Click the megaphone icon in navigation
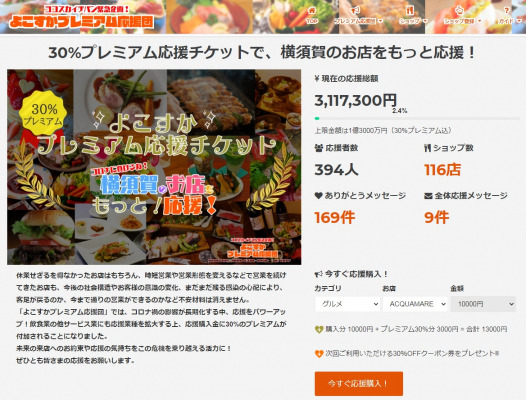The image size is (526, 400). (355, 11)
